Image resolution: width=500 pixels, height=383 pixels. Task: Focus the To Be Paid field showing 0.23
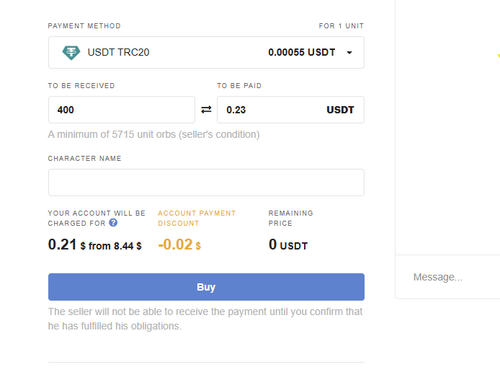291,110
